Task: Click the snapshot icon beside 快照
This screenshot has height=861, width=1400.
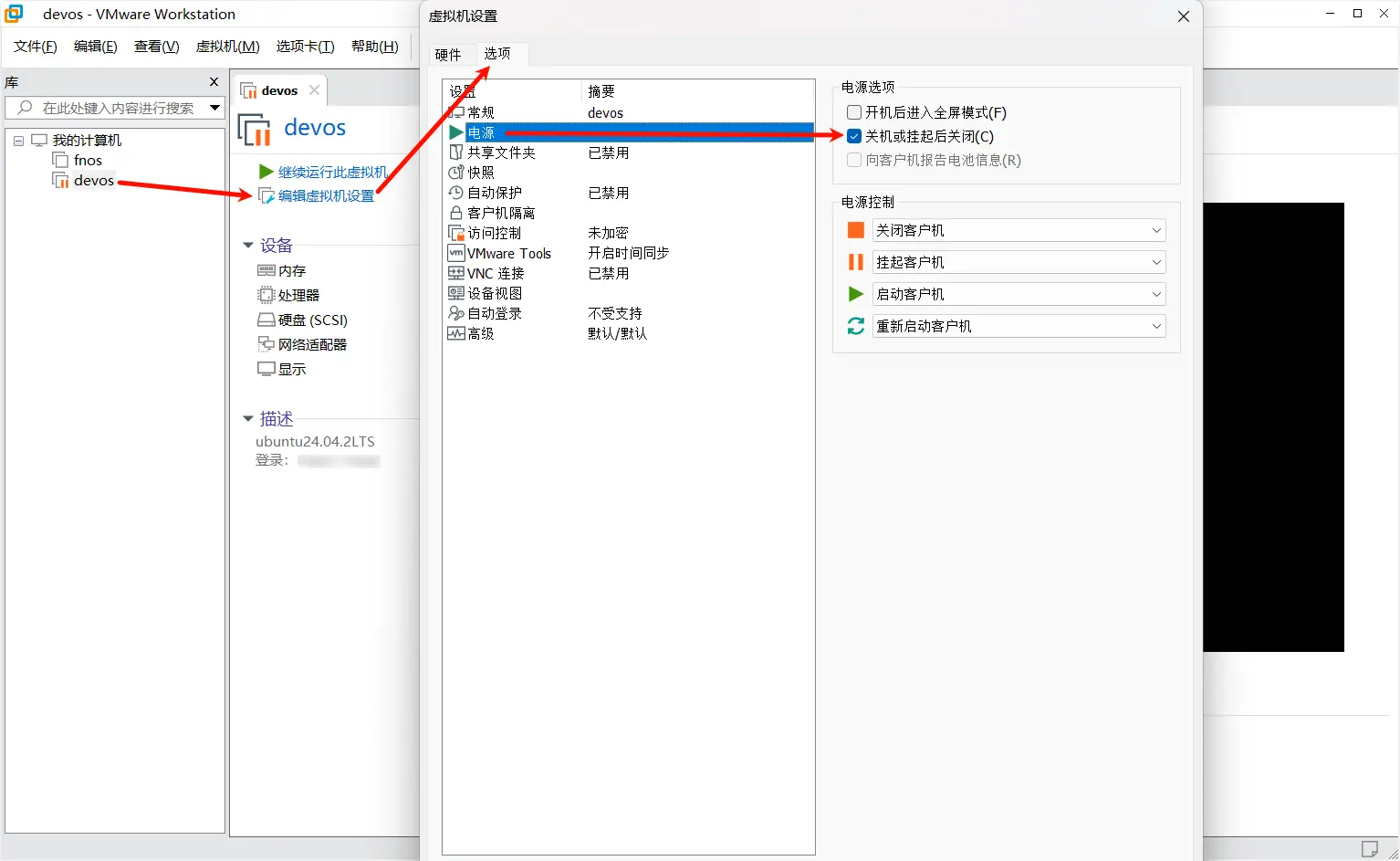Action: (x=456, y=173)
